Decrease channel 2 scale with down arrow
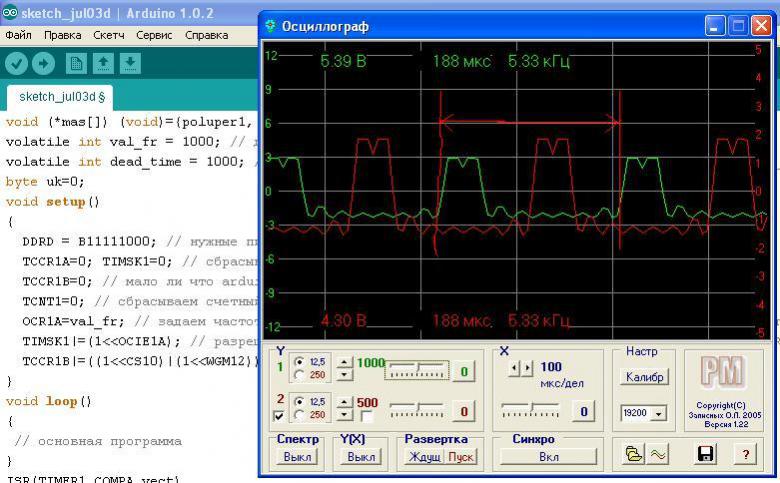Viewport: 780px width, 483px height. [x=345, y=414]
